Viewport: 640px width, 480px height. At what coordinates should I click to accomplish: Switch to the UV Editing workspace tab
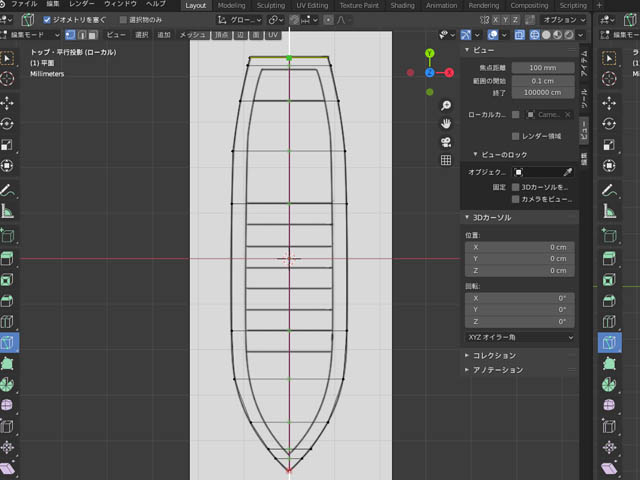coord(312,5)
